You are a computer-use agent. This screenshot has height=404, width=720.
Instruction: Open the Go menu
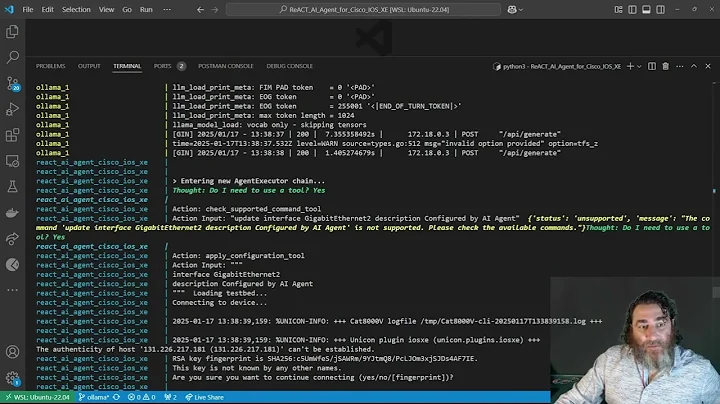[x=127, y=9]
